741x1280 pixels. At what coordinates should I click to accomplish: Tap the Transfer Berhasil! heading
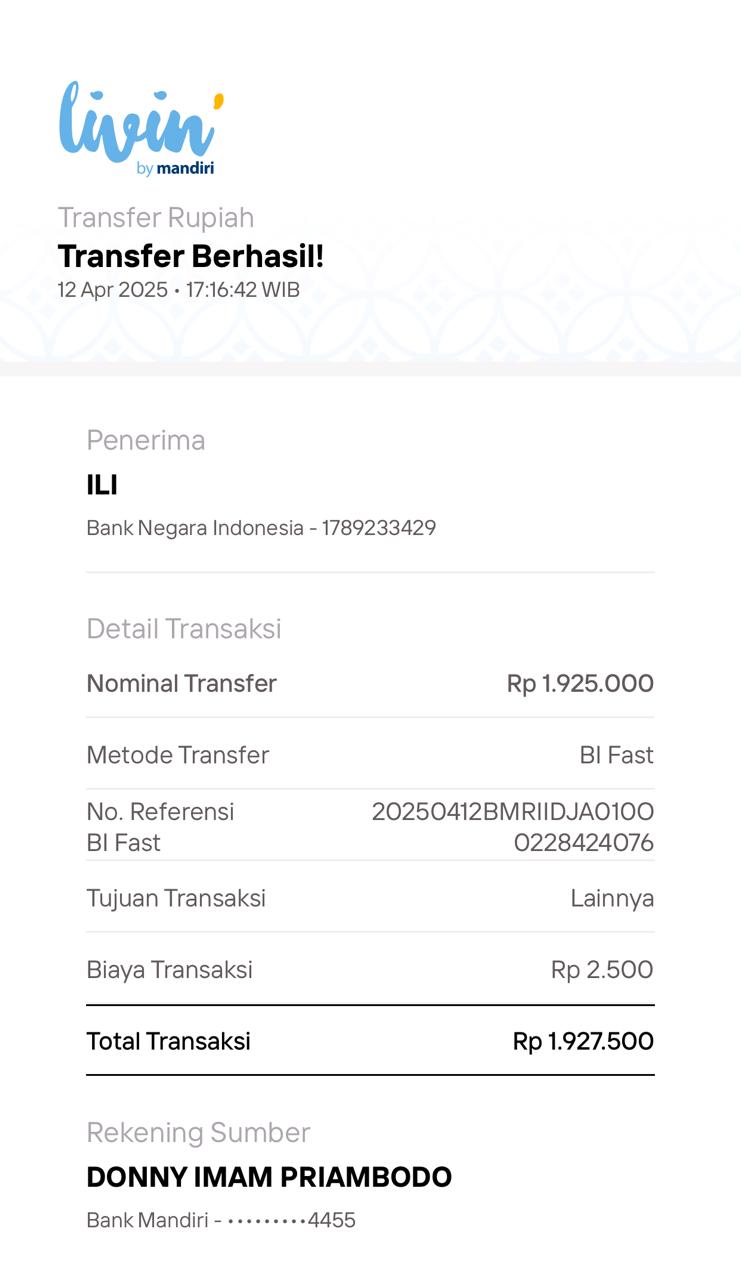(190, 256)
